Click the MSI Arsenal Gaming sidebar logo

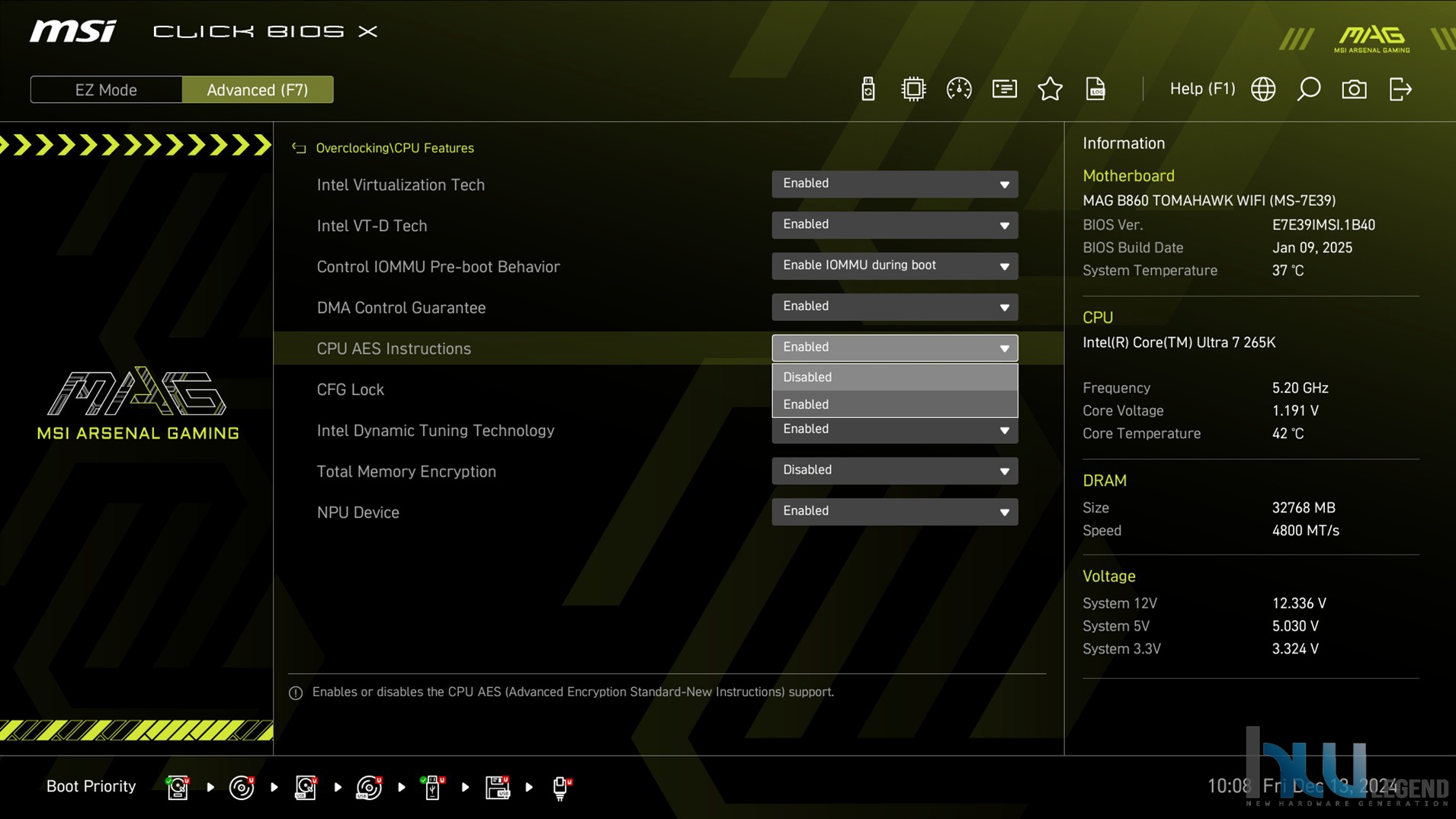[x=138, y=403]
